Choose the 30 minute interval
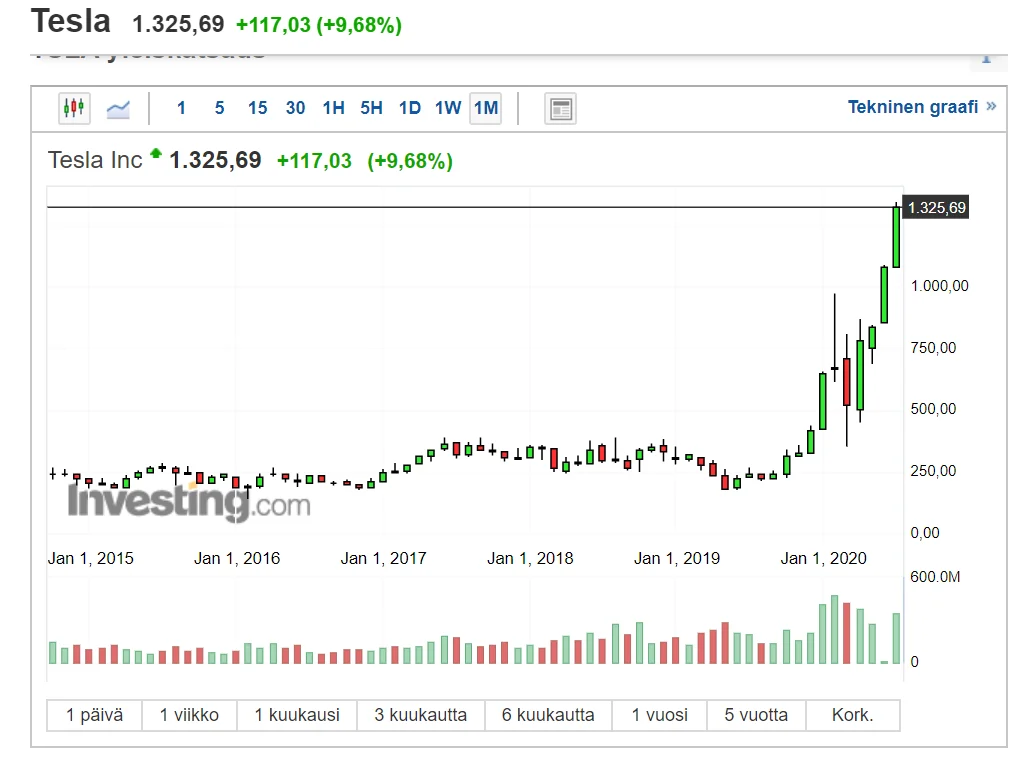The width and height of the screenshot is (1025, 762). pos(295,108)
